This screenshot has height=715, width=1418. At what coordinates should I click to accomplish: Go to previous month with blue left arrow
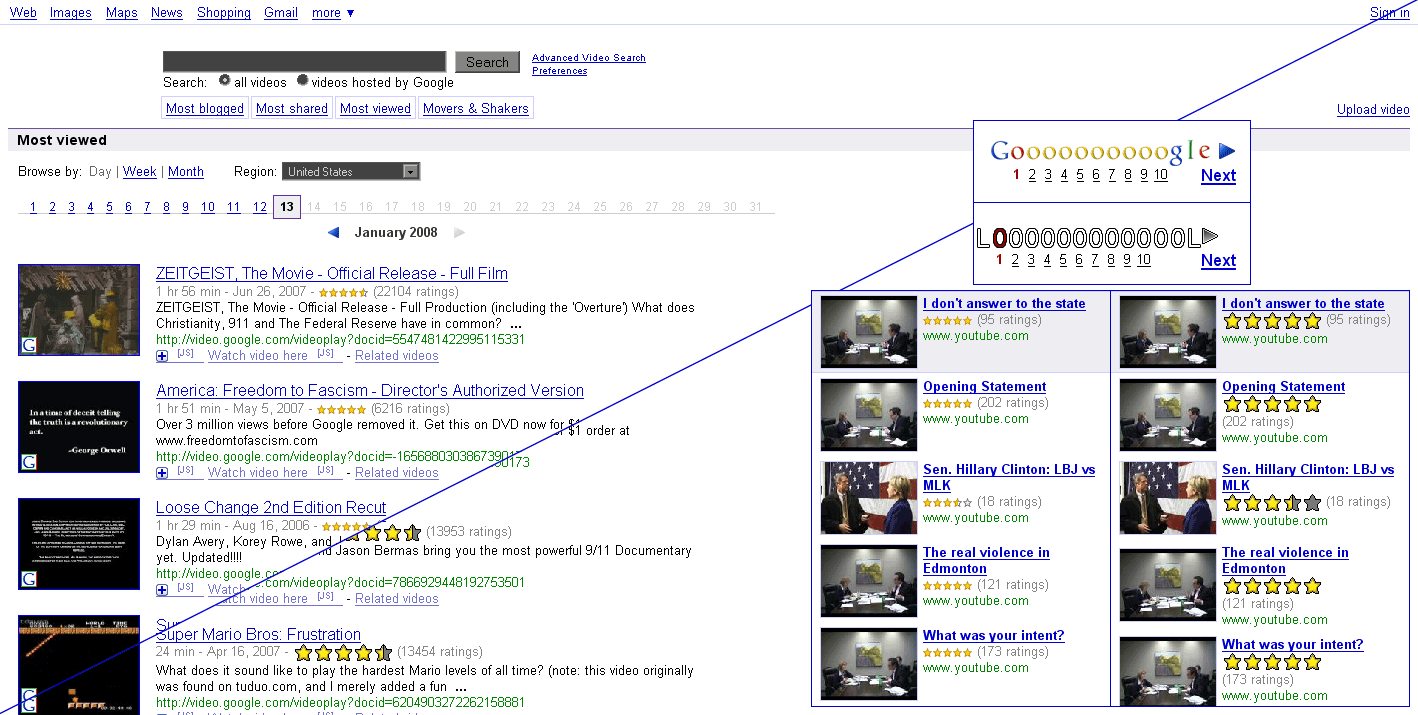(x=334, y=233)
